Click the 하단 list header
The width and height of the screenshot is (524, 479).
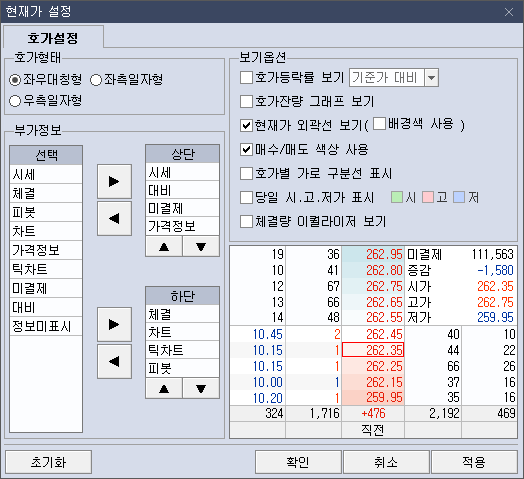pos(182,295)
